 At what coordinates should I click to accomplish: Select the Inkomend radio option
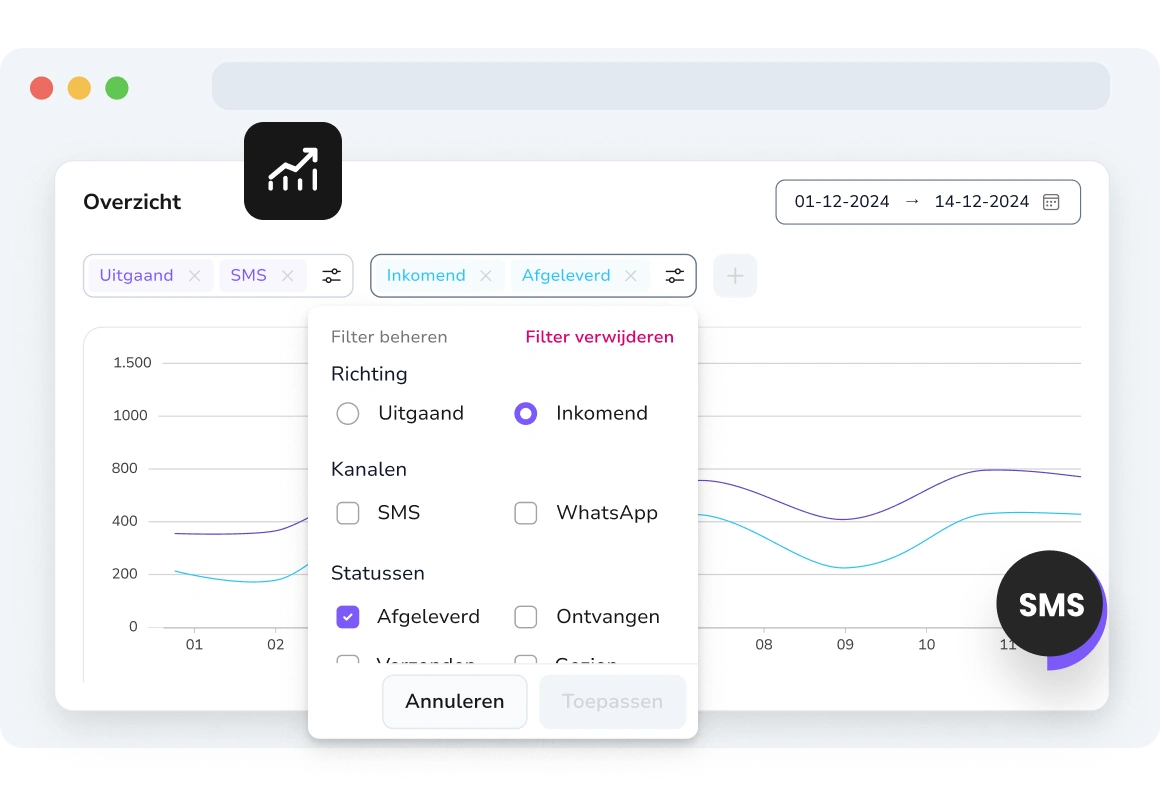[526, 414]
